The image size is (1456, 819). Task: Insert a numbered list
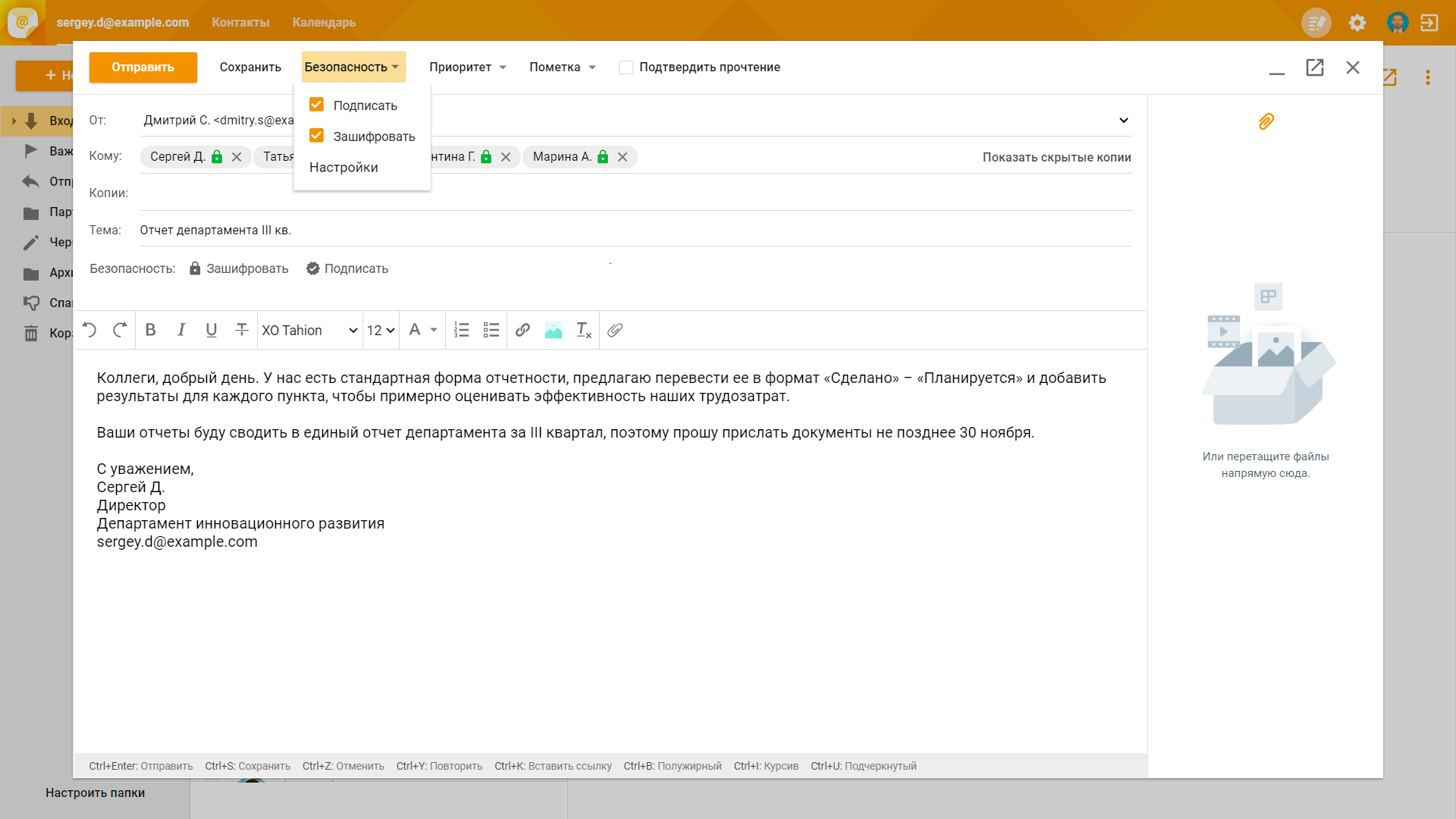(x=461, y=330)
